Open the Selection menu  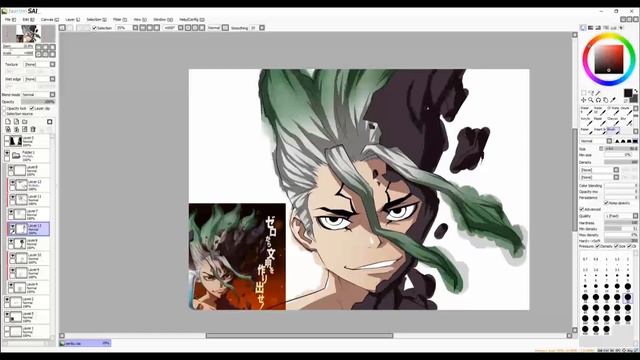(x=96, y=20)
